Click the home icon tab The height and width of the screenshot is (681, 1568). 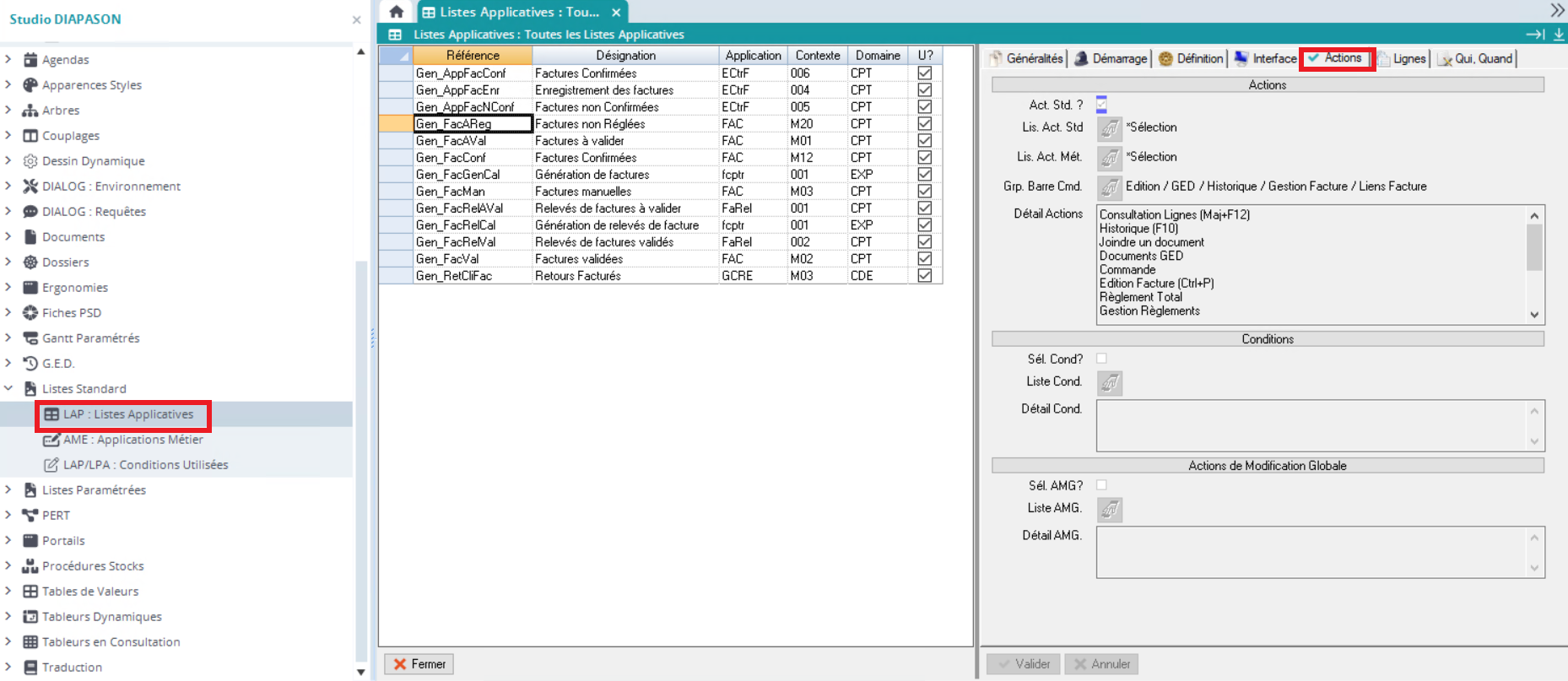pos(396,12)
